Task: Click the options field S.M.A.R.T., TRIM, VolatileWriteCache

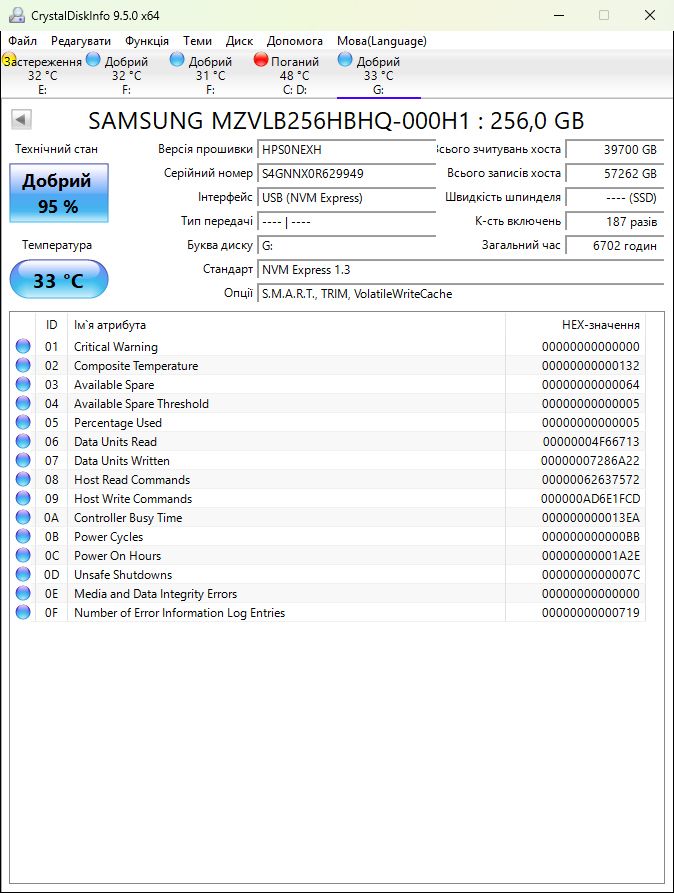Action: 460,294
